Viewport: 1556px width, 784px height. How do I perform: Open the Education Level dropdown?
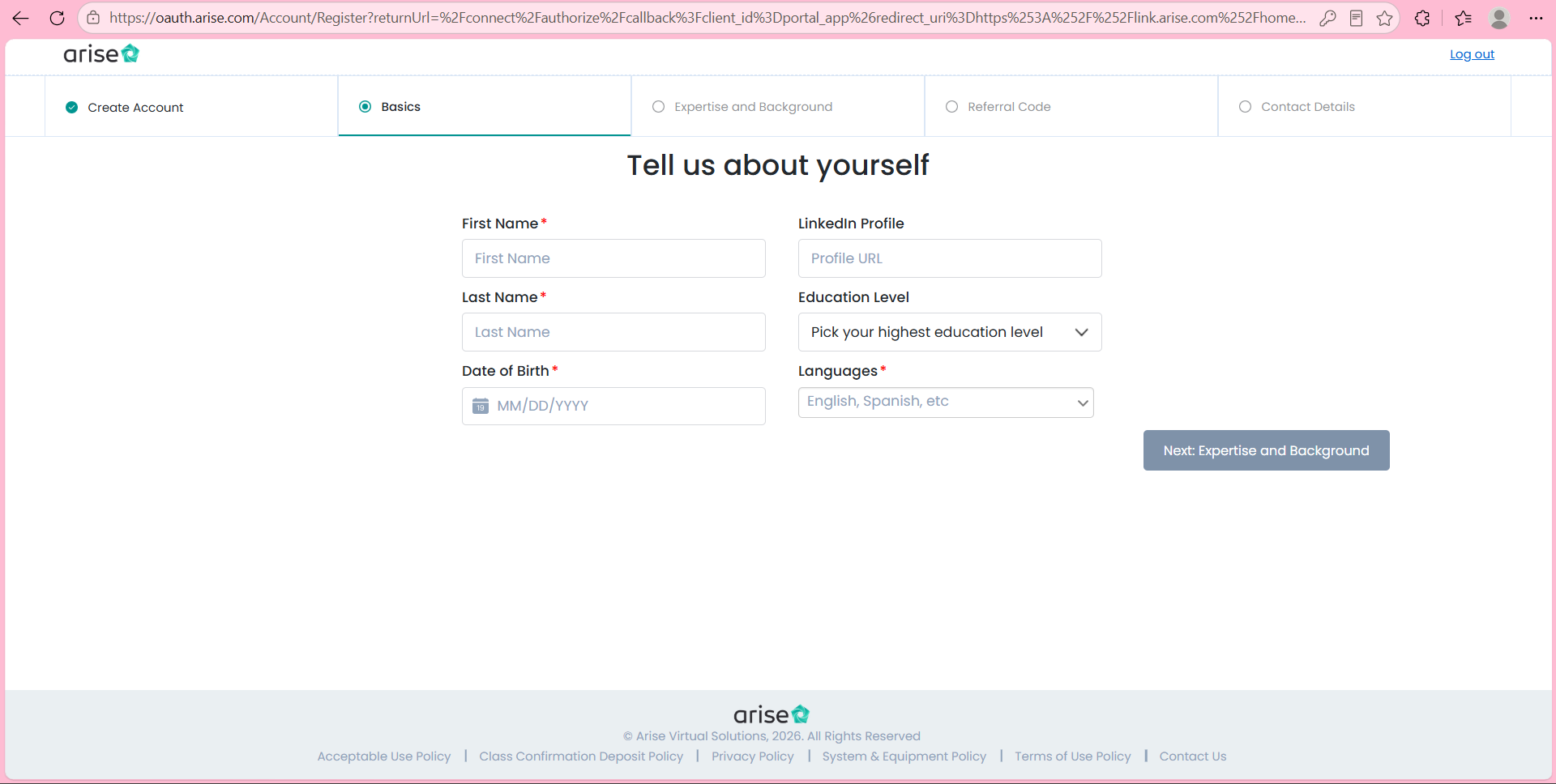[950, 332]
